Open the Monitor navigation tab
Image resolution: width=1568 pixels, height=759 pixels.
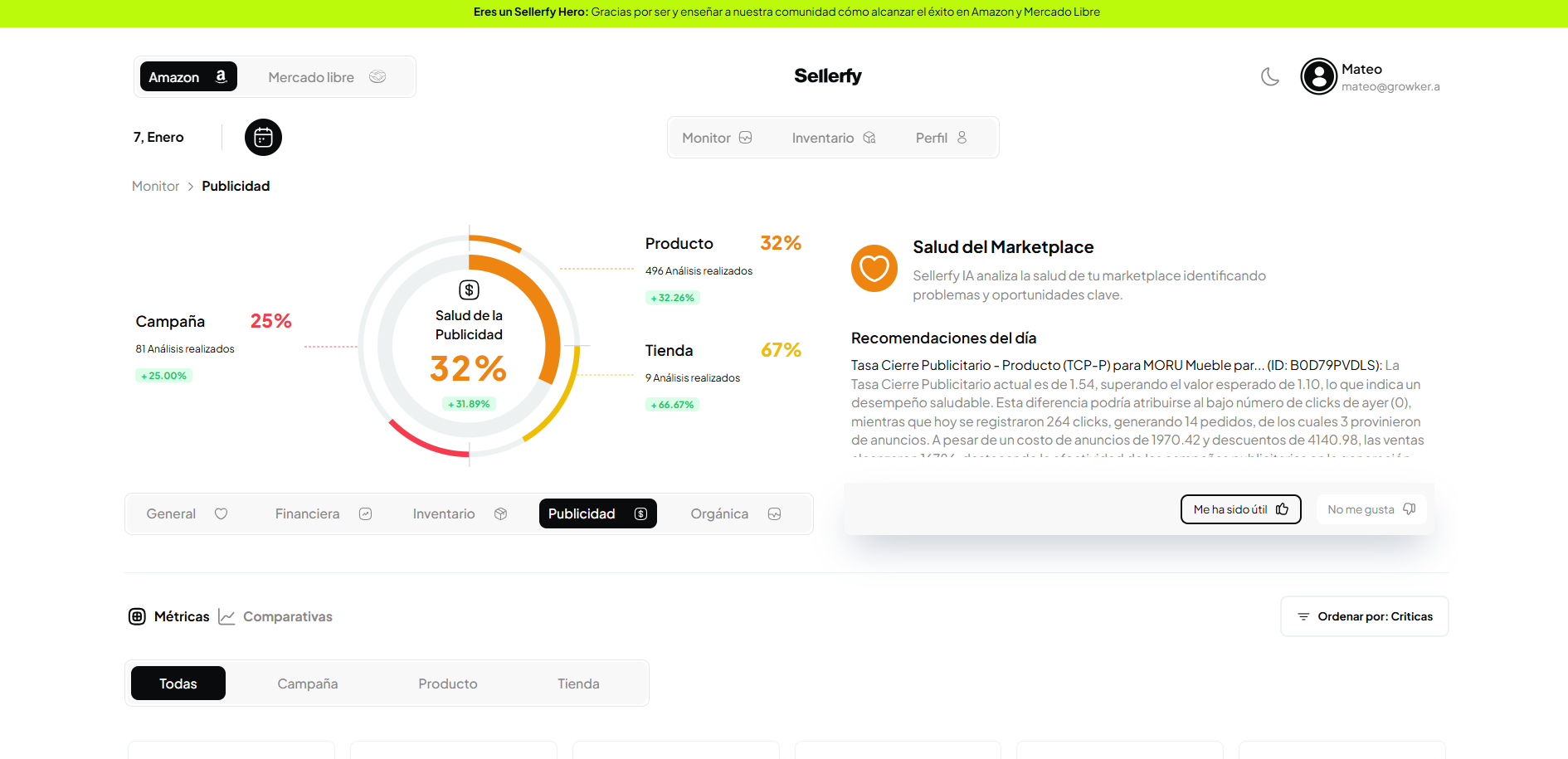tap(717, 138)
